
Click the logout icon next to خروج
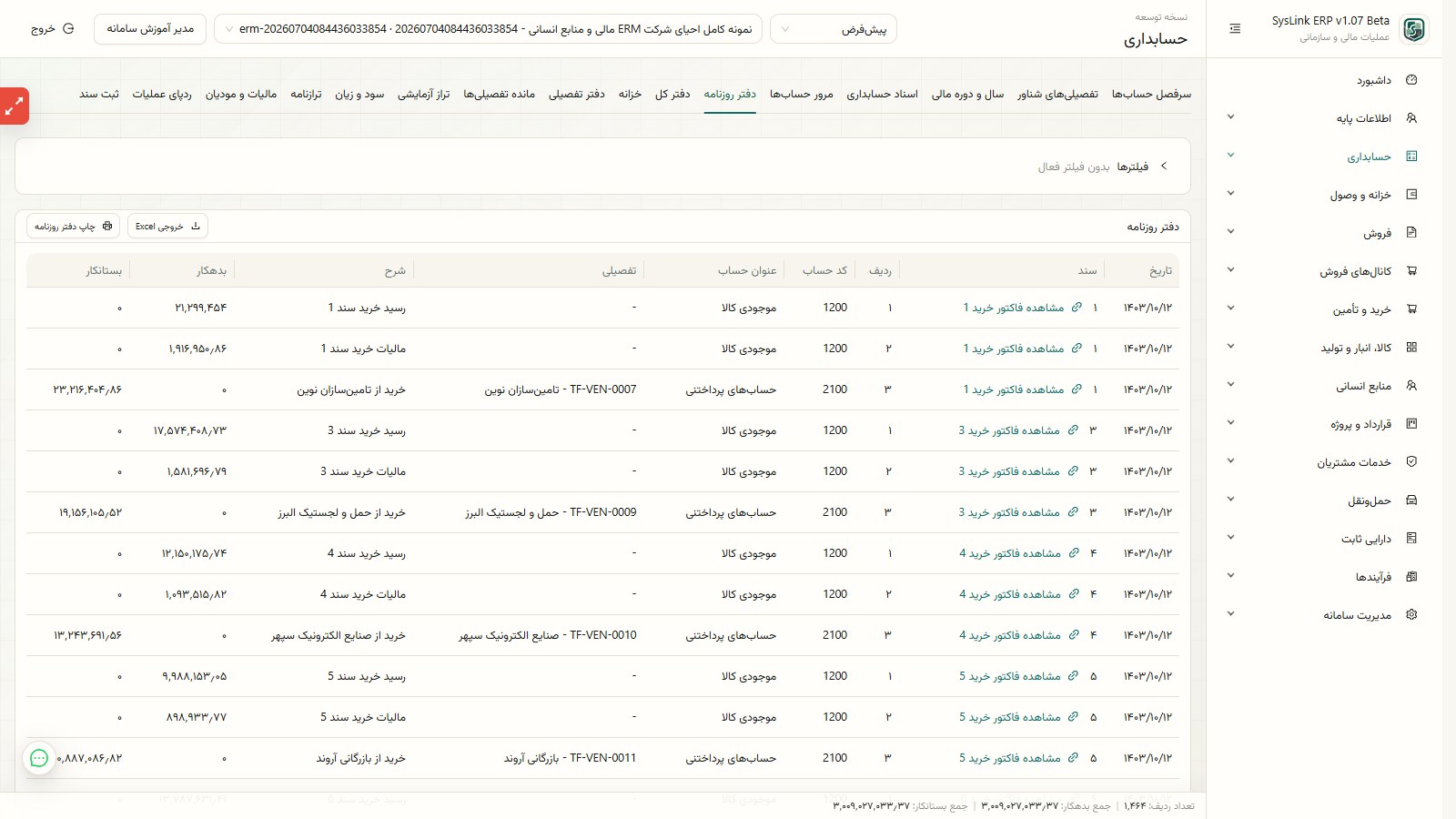(68, 29)
